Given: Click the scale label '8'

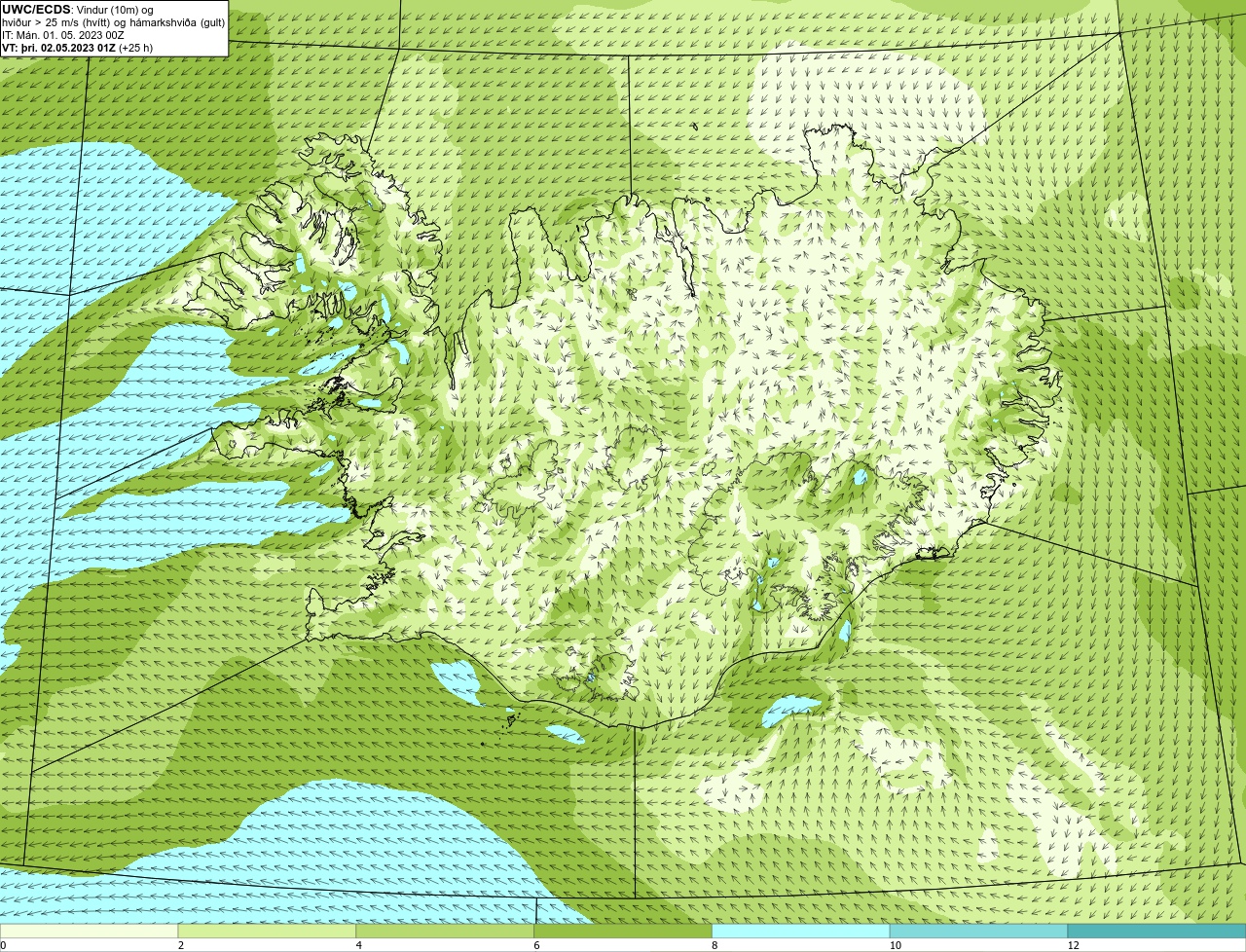Looking at the screenshot, I should [715, 945].
